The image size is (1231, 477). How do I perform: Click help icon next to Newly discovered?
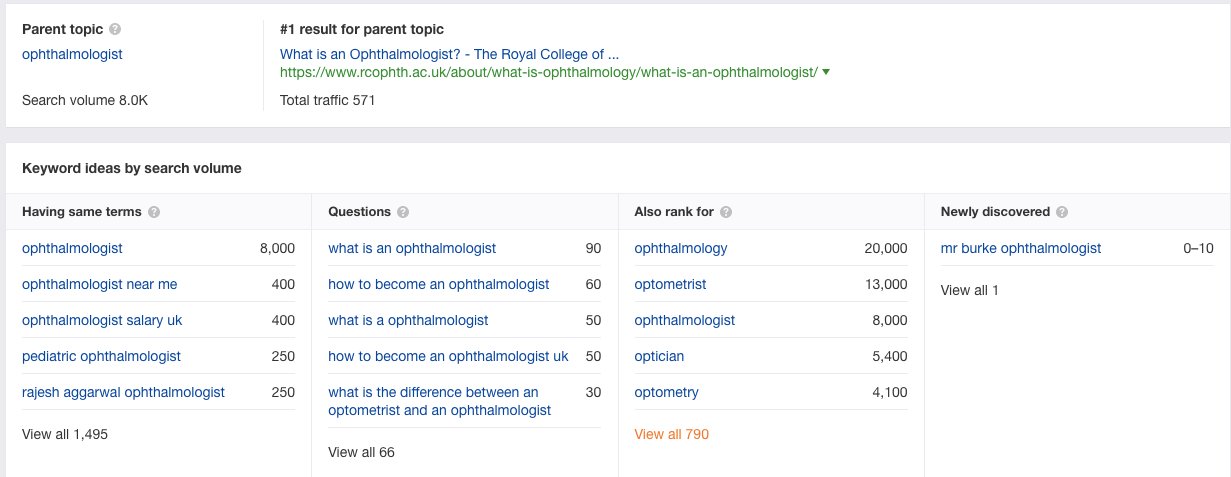1061,212
